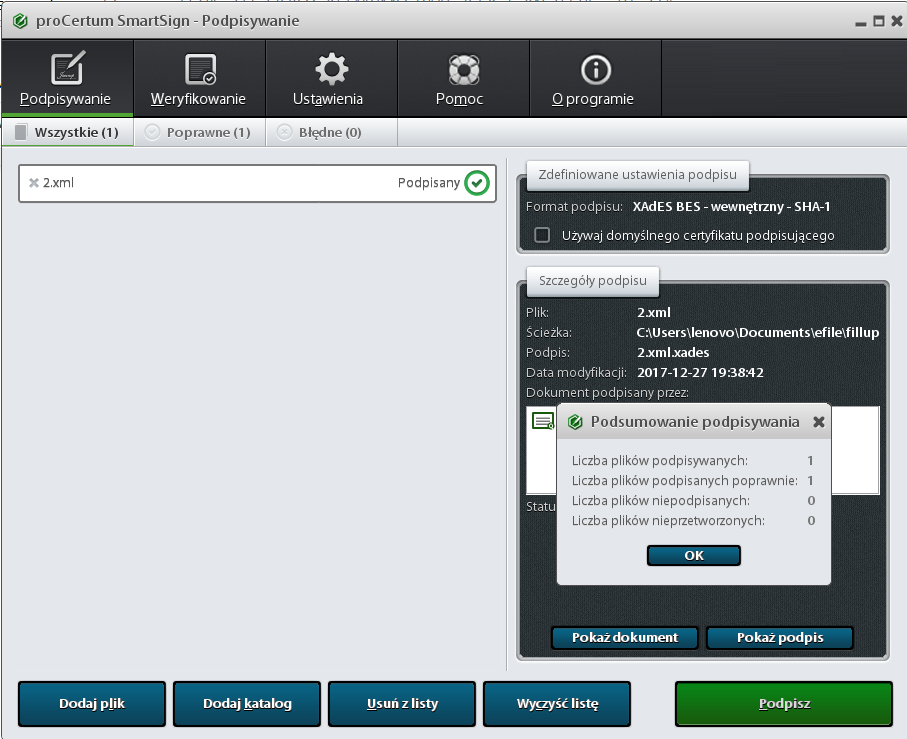Open Ustawienia settings gear

[331, 79]
